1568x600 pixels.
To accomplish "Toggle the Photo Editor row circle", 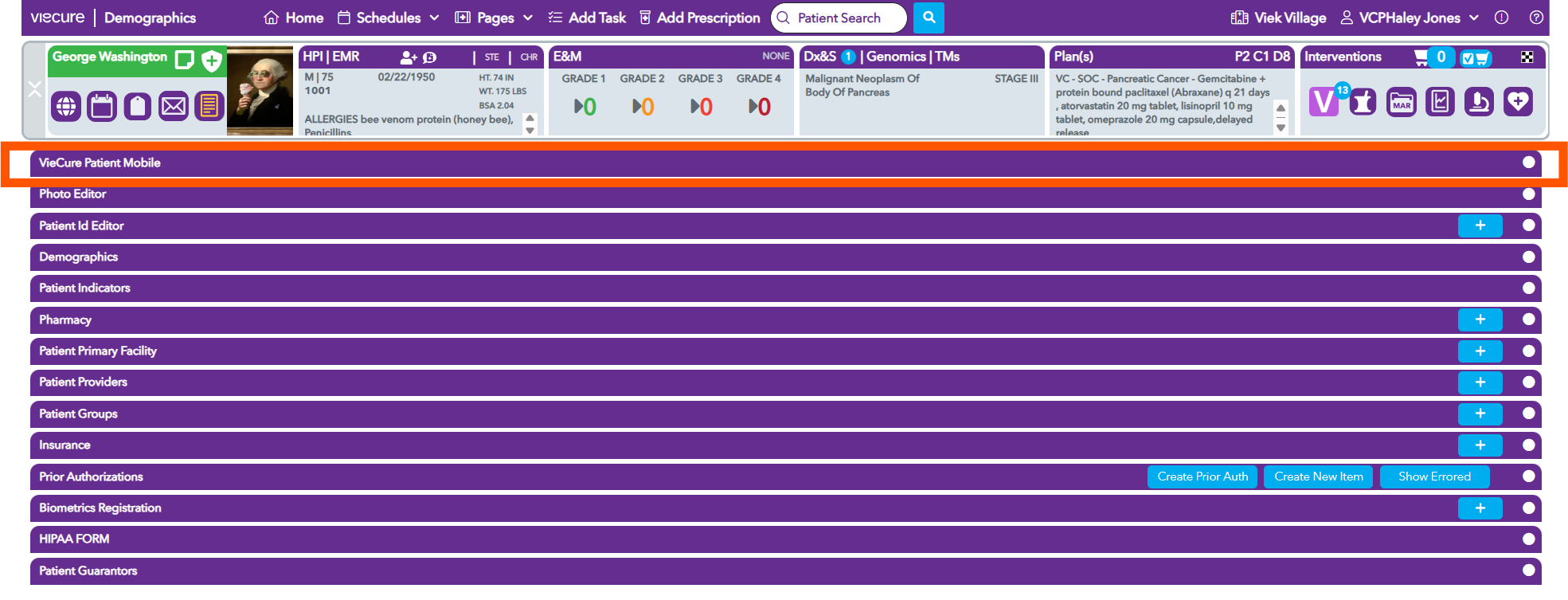I will point(1528,194).
